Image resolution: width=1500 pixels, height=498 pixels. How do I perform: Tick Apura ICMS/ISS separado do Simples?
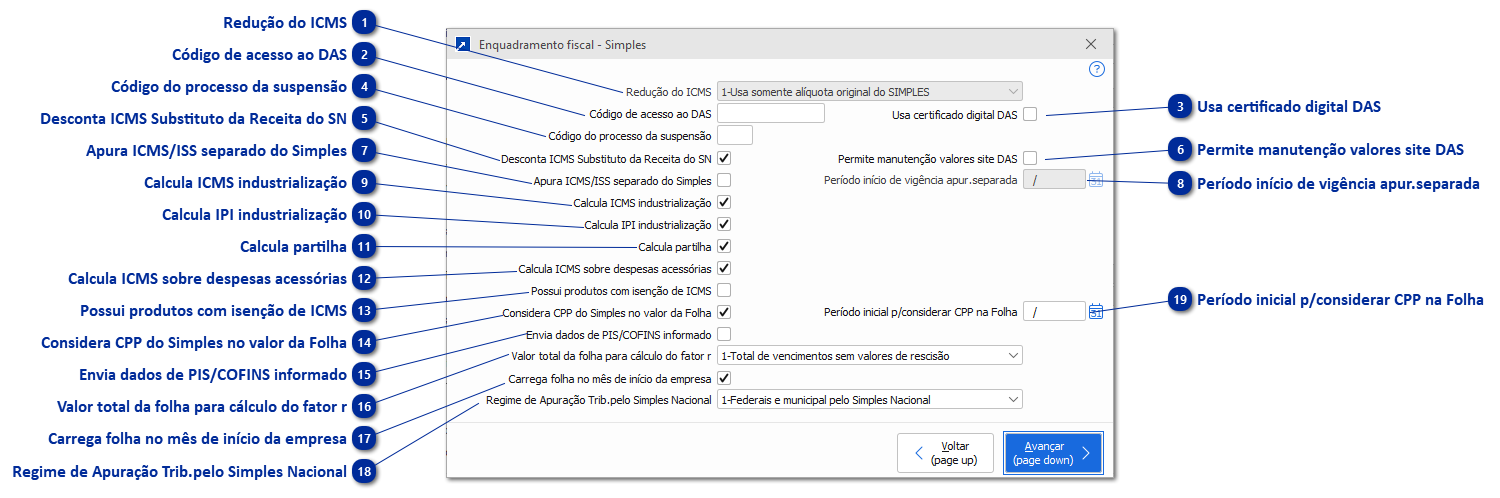coord(724,181)
